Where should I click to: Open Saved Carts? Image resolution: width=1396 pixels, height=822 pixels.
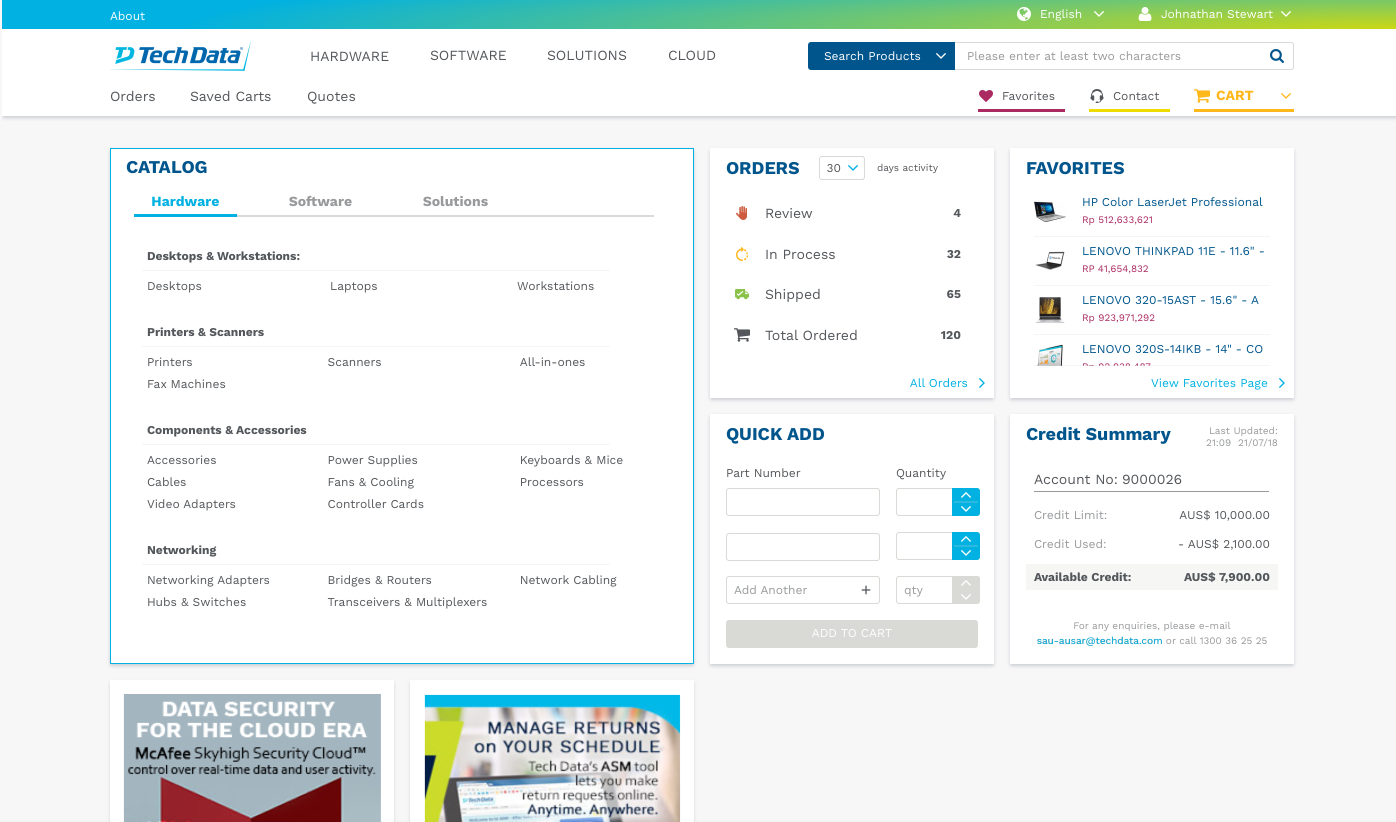(231, 96)
